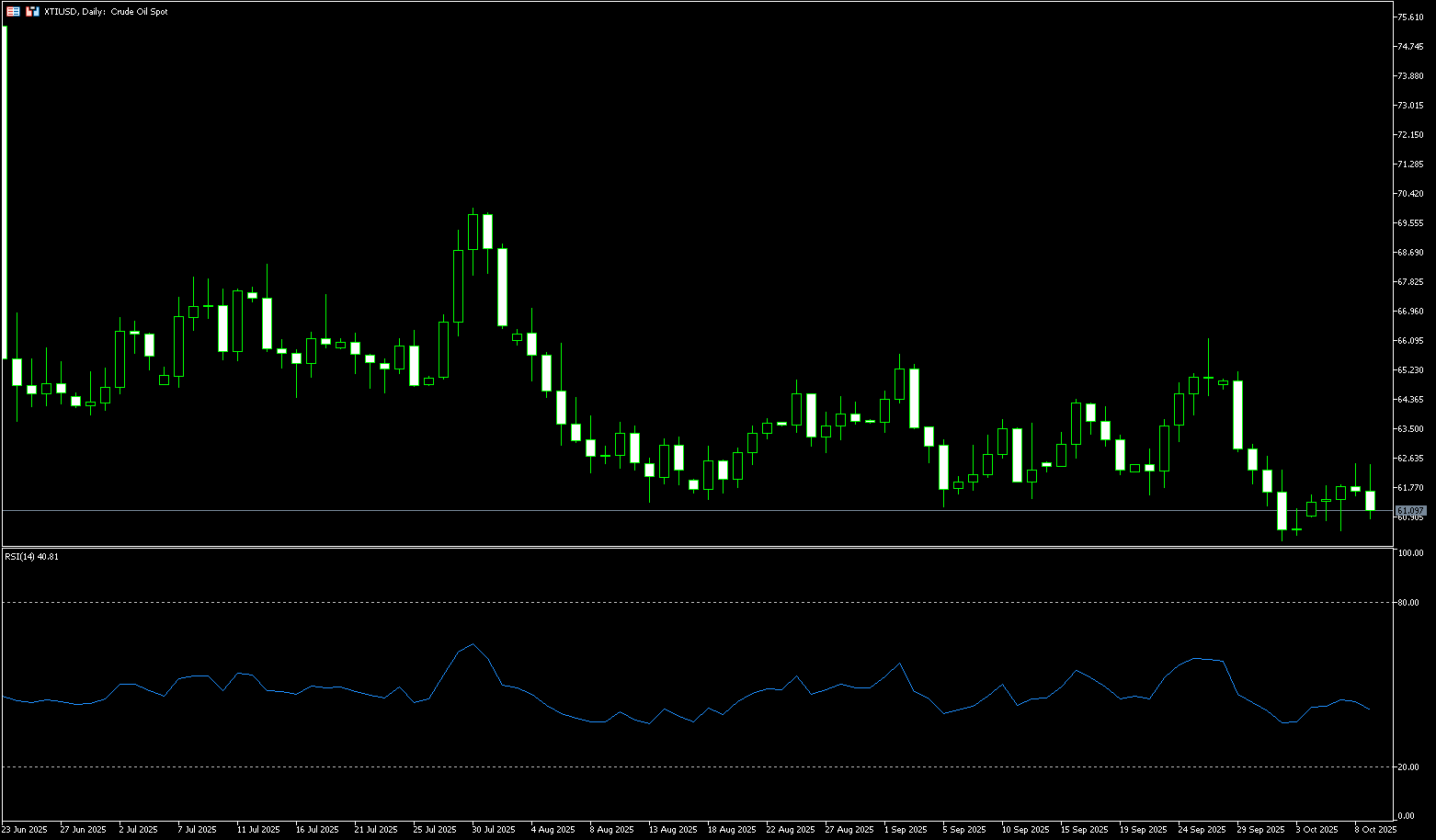This screenshot has height=840, width=1436.
Task: Select the rightmost candlestick on the chart
Action: [1370, 500]
